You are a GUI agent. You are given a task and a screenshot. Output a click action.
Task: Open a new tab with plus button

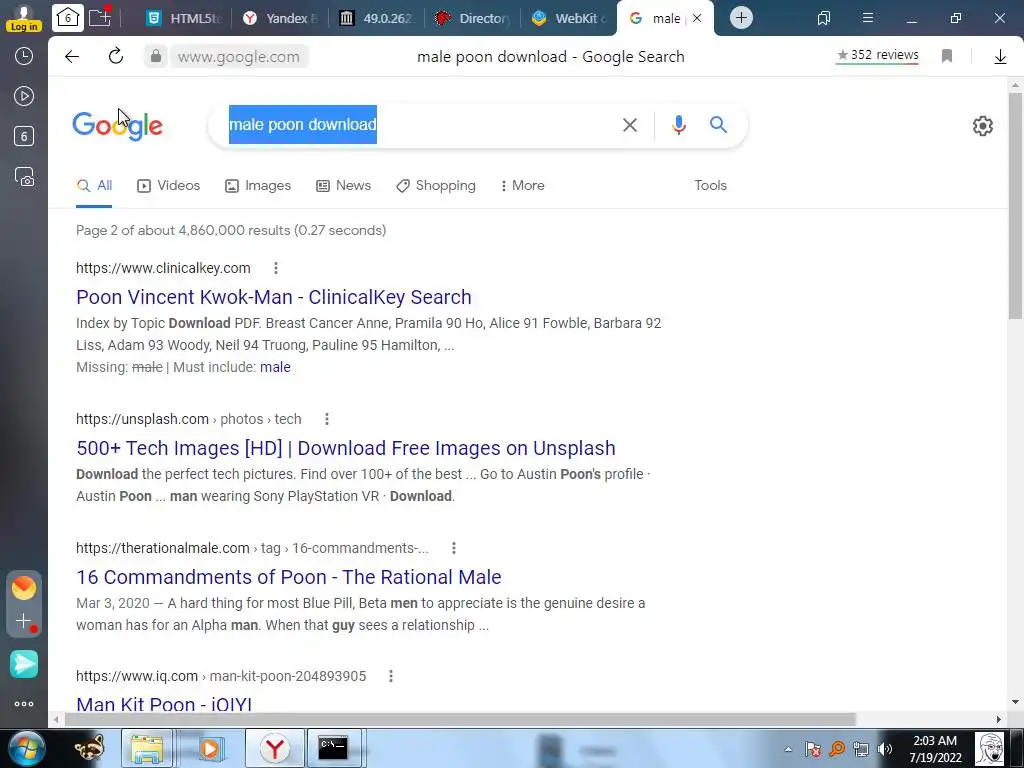click(x=741, y=18)
